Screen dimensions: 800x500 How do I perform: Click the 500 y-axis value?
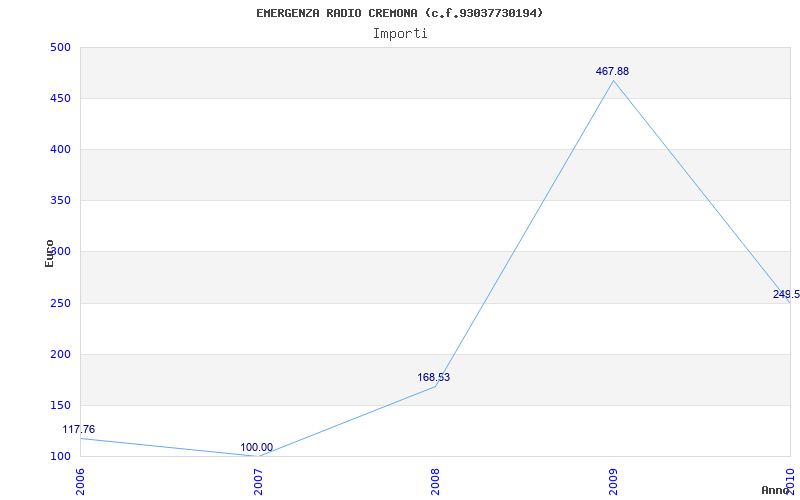pos(60,47)
